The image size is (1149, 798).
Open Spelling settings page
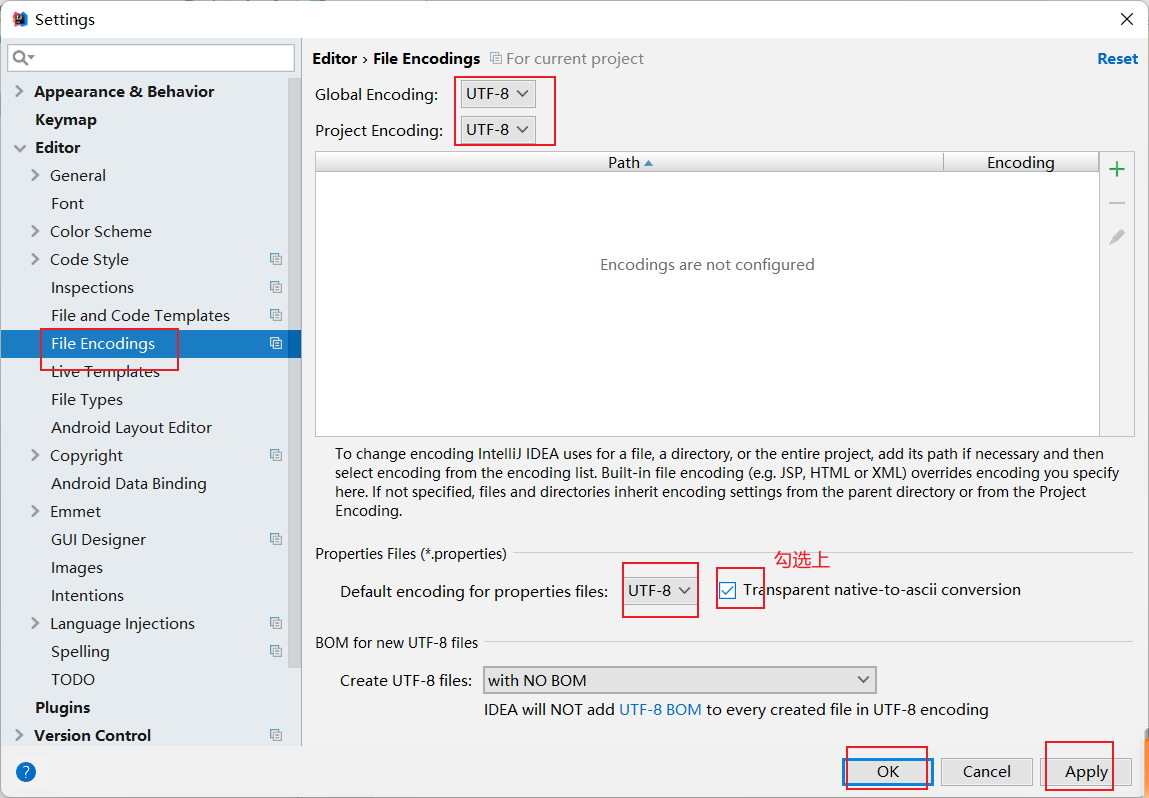[x=80, y=651]
